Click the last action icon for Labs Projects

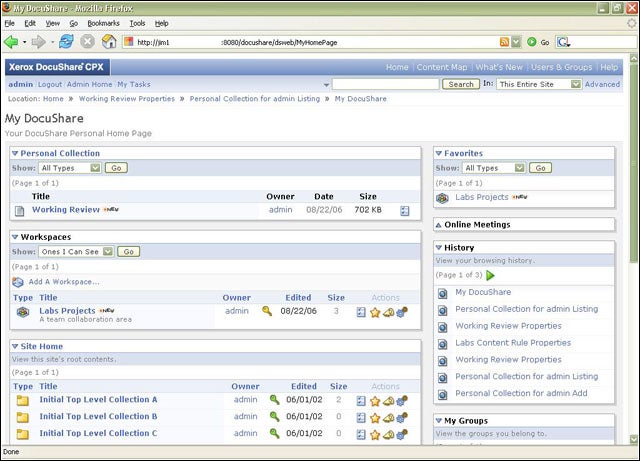(x=402, y=312)
